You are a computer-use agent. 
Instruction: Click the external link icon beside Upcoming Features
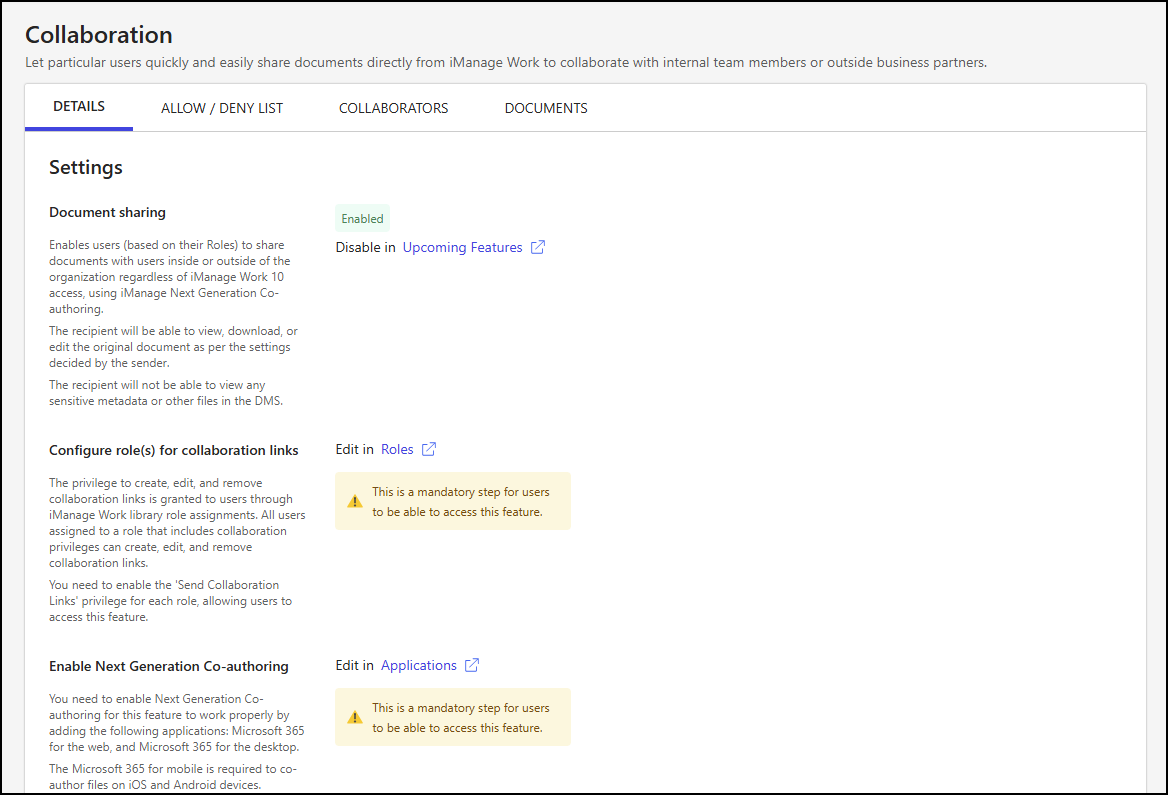point(538,247)
